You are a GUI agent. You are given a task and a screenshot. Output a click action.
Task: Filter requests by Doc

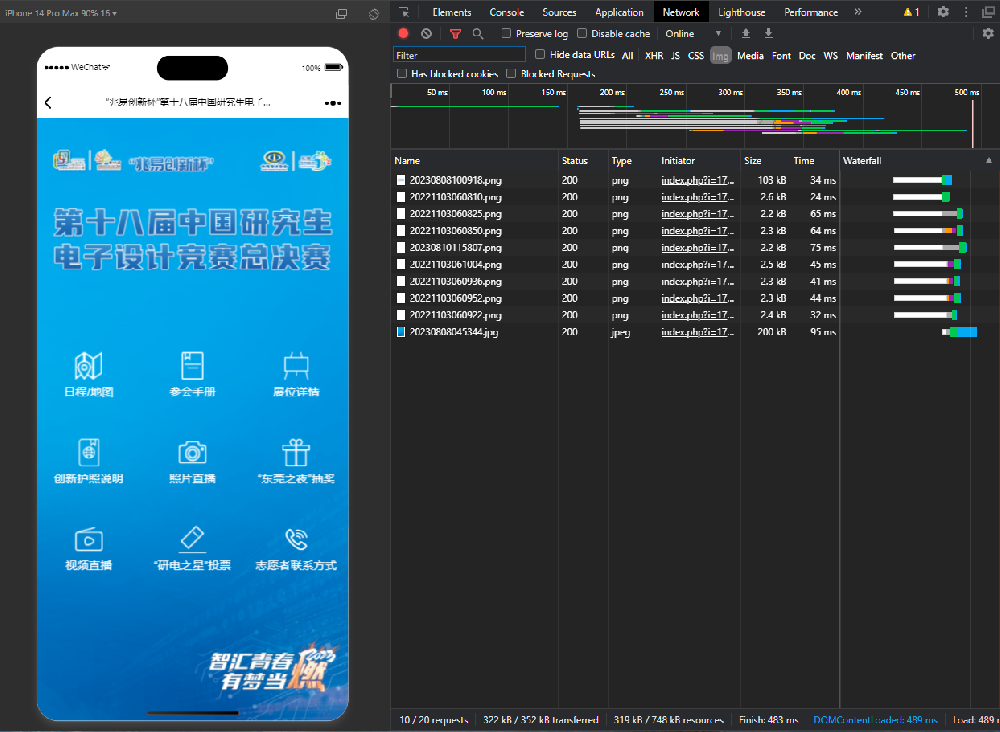(807, 55)
